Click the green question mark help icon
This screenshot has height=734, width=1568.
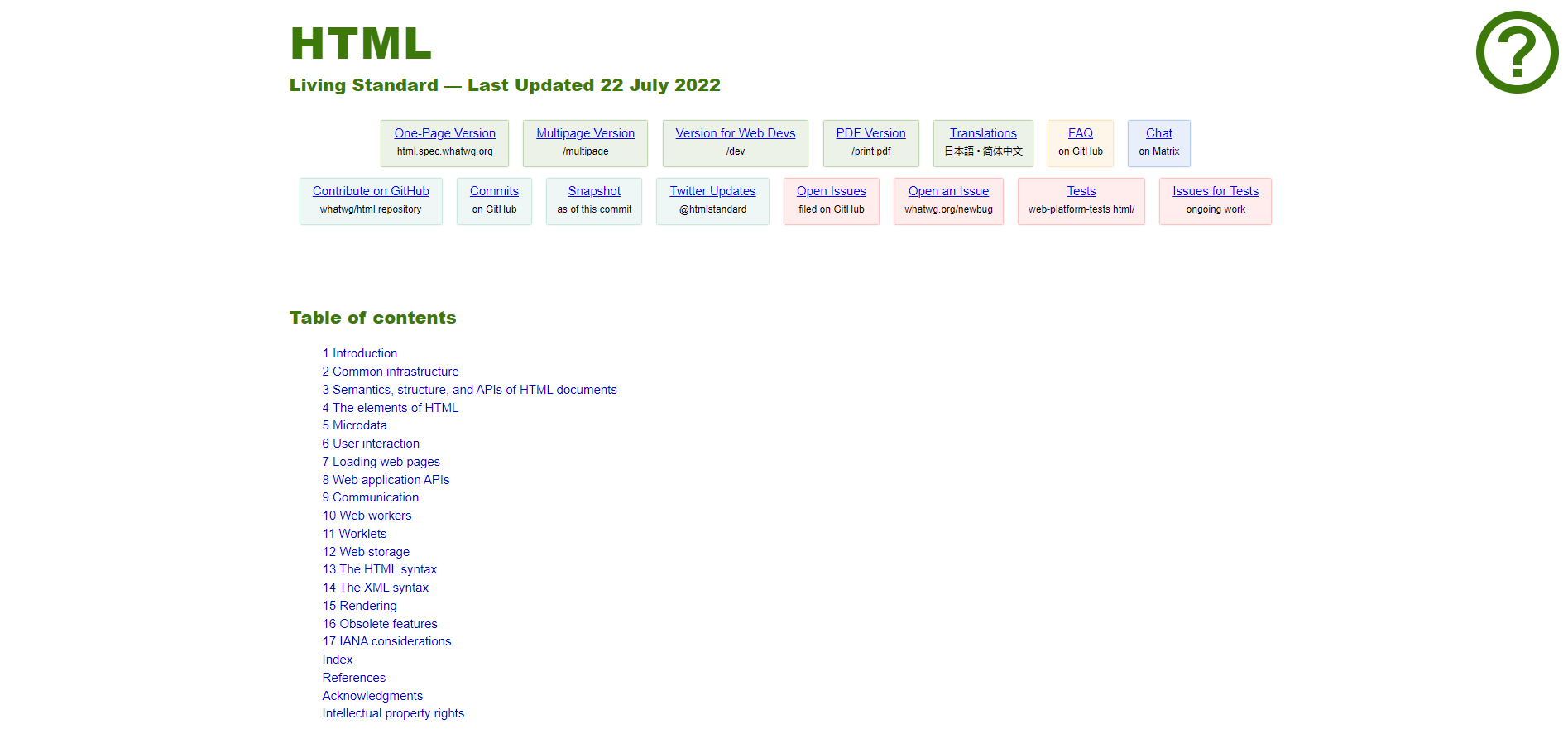pos(1517,52)
